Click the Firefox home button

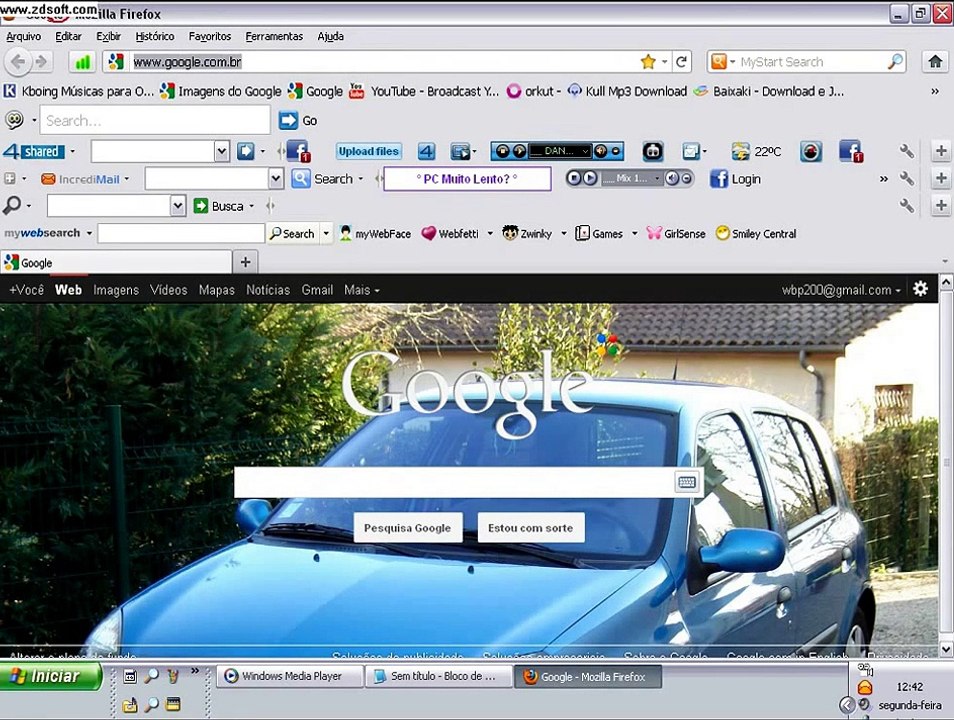935,61
